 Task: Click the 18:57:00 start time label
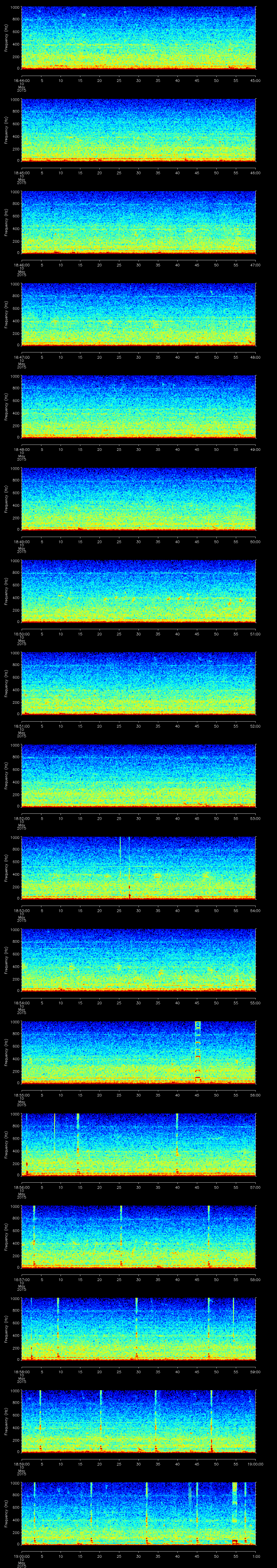click(x=22, y=1279)
